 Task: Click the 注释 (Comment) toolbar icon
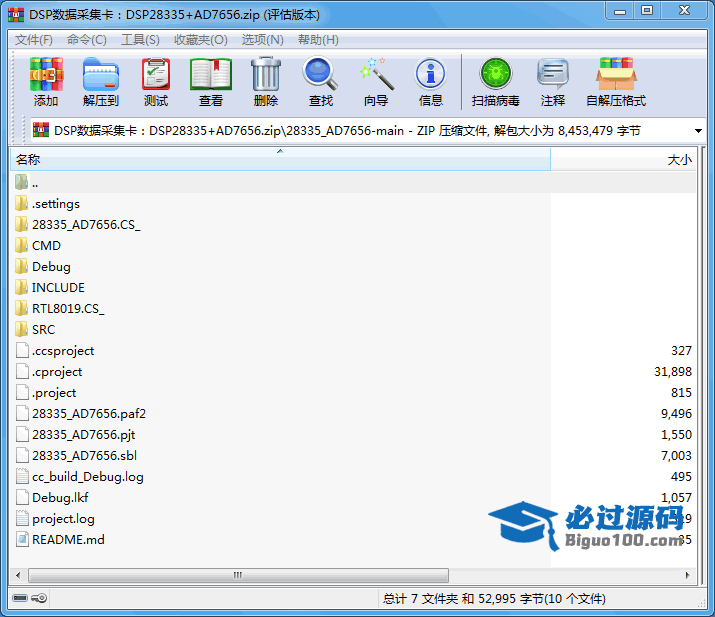(553, 75)
